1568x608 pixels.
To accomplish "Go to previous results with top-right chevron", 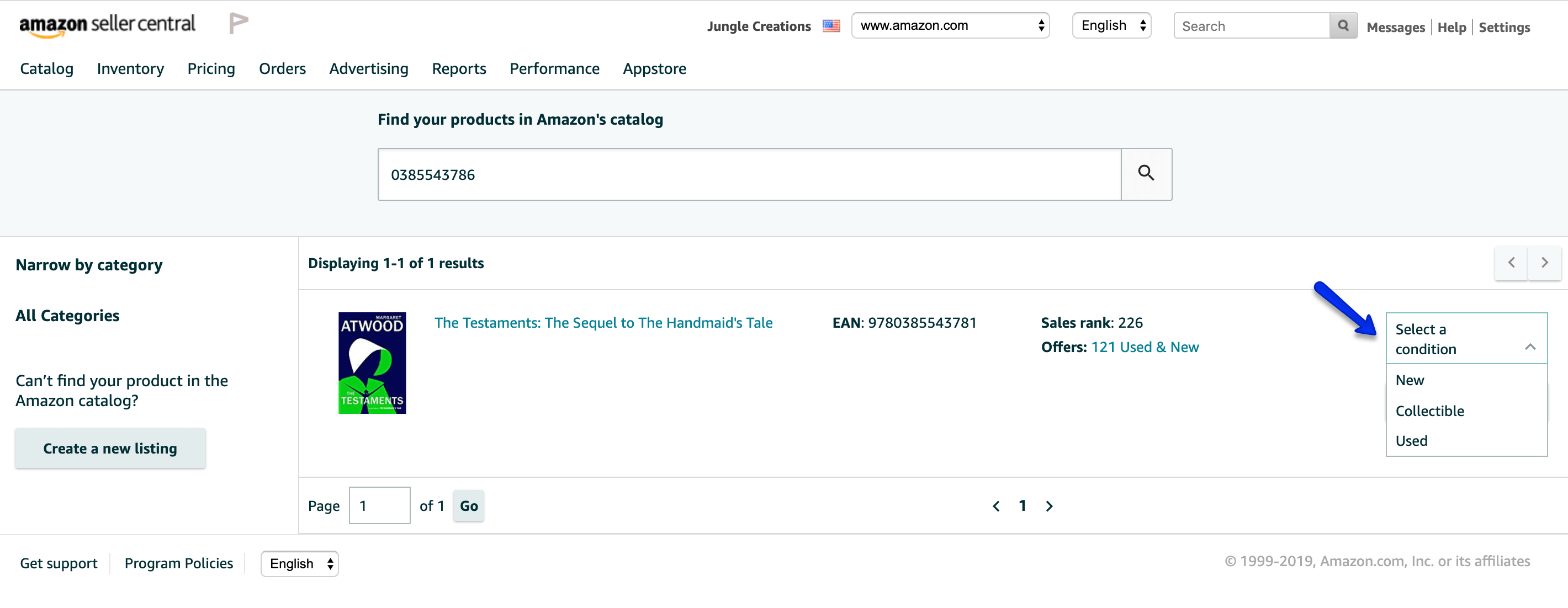I will point(1511,263).
